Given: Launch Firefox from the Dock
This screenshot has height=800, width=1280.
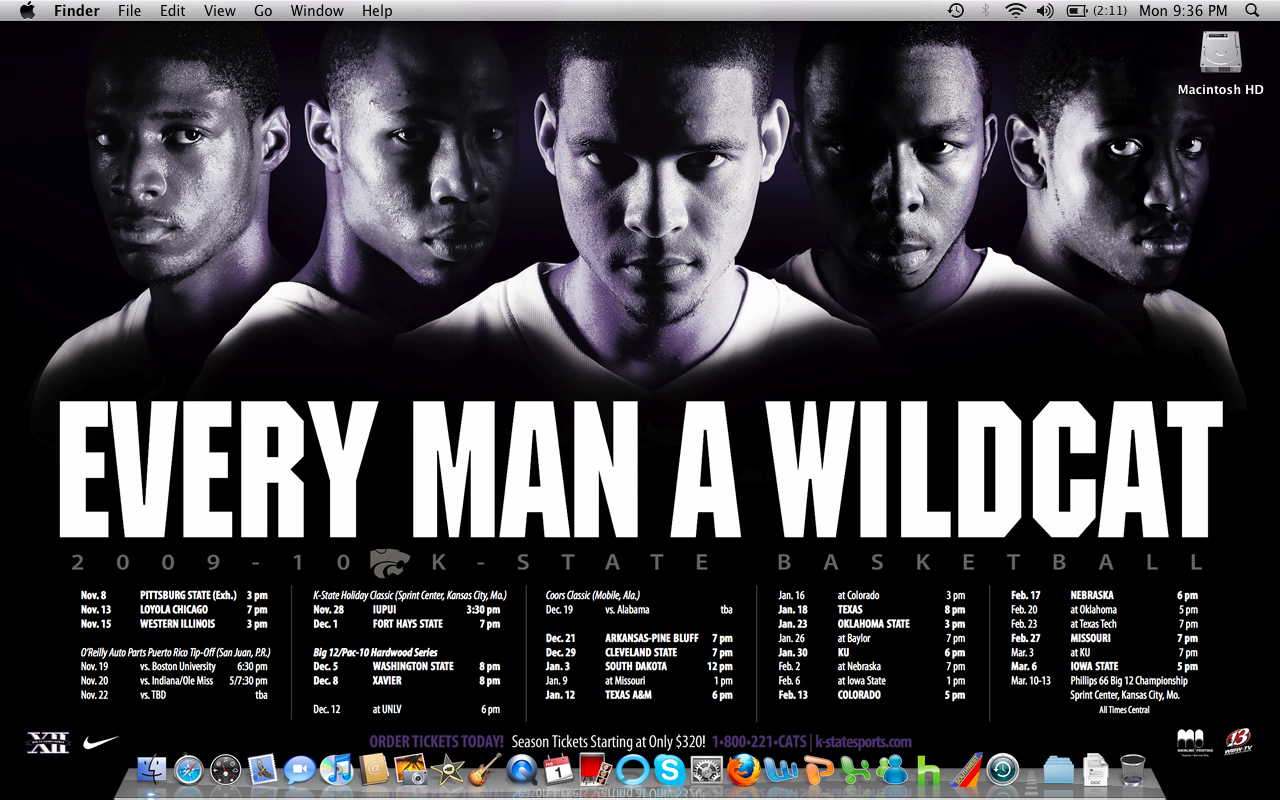Looking at the screenshot, I should pos(743,769).
